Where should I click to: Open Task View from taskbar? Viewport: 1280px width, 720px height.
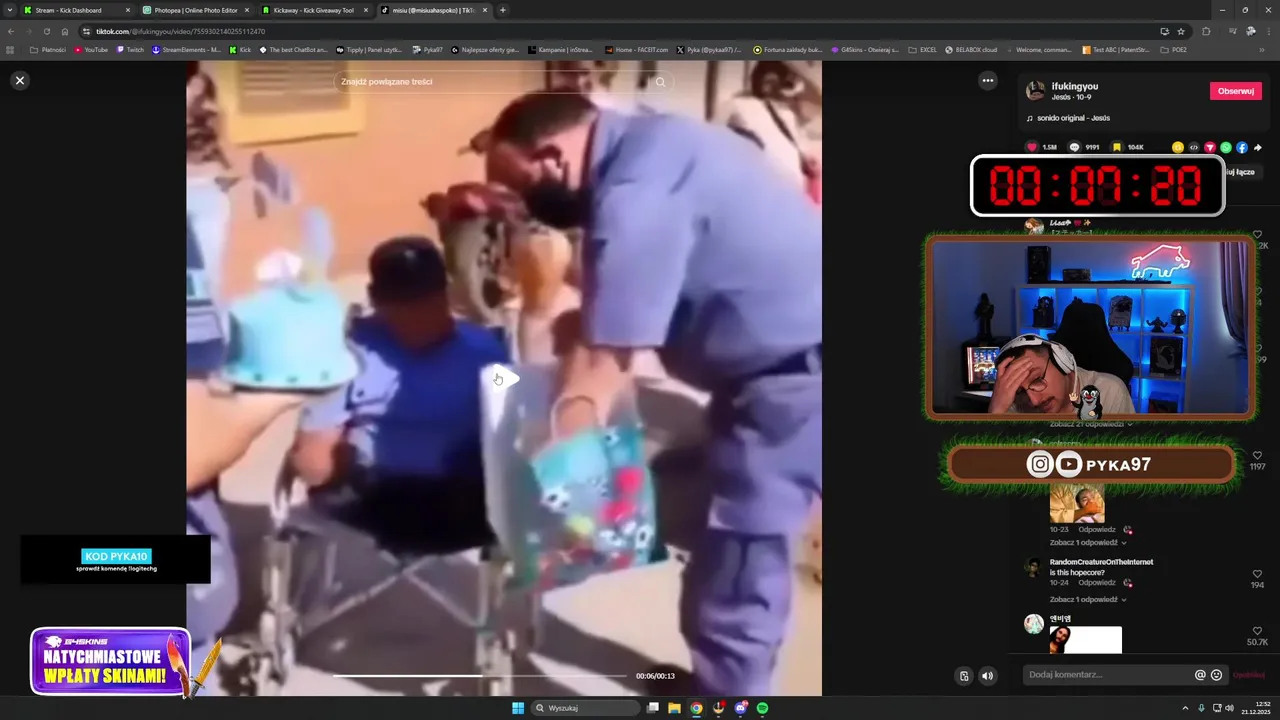click(x=653, y=708)
